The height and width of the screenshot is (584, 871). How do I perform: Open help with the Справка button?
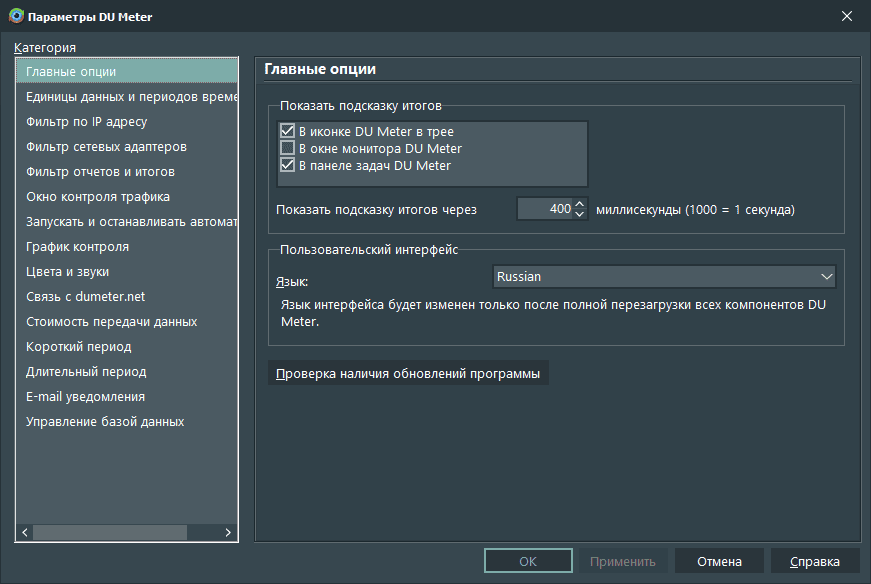(813, 561)
